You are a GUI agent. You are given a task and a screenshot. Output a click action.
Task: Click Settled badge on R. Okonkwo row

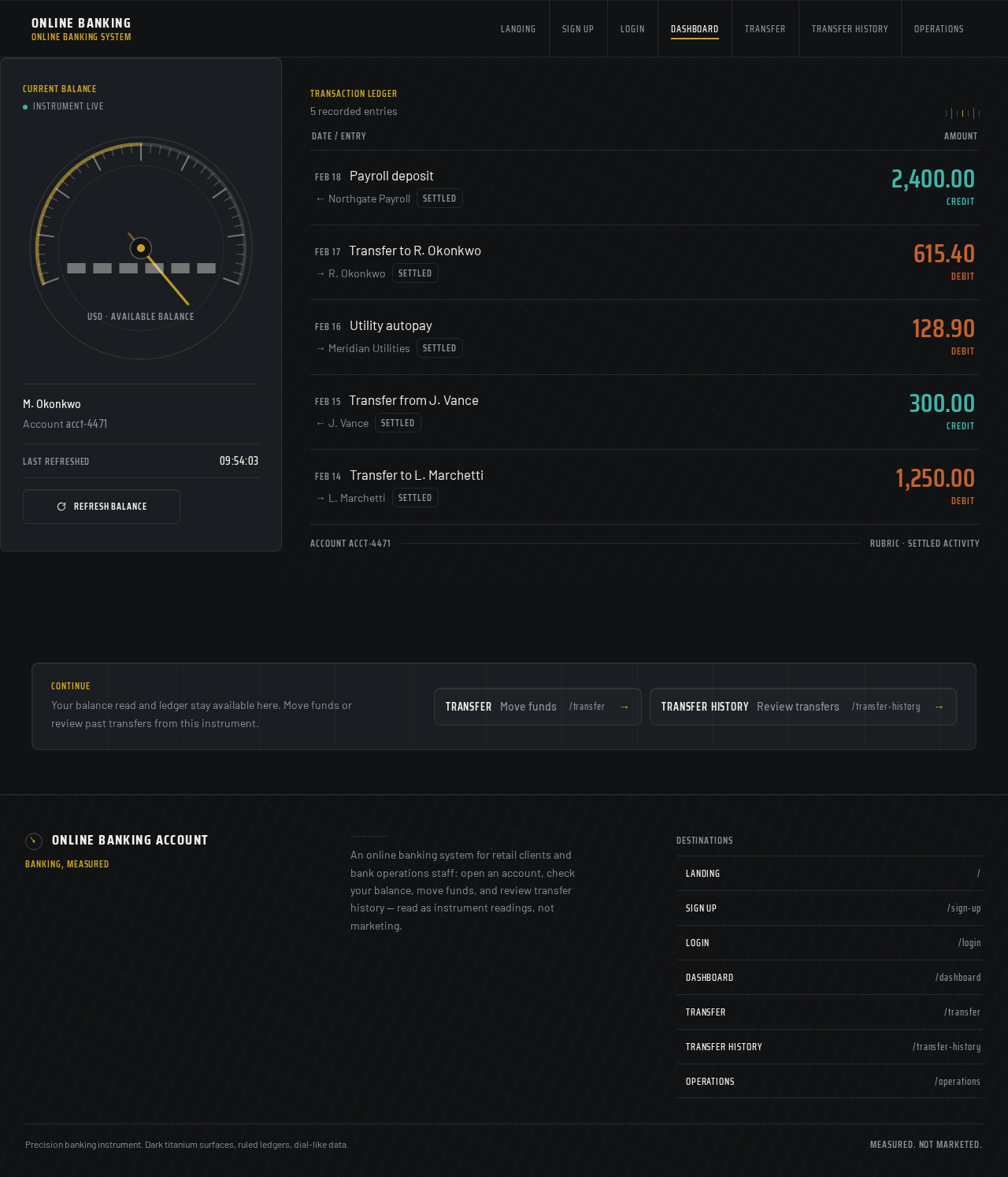point(415,273)
